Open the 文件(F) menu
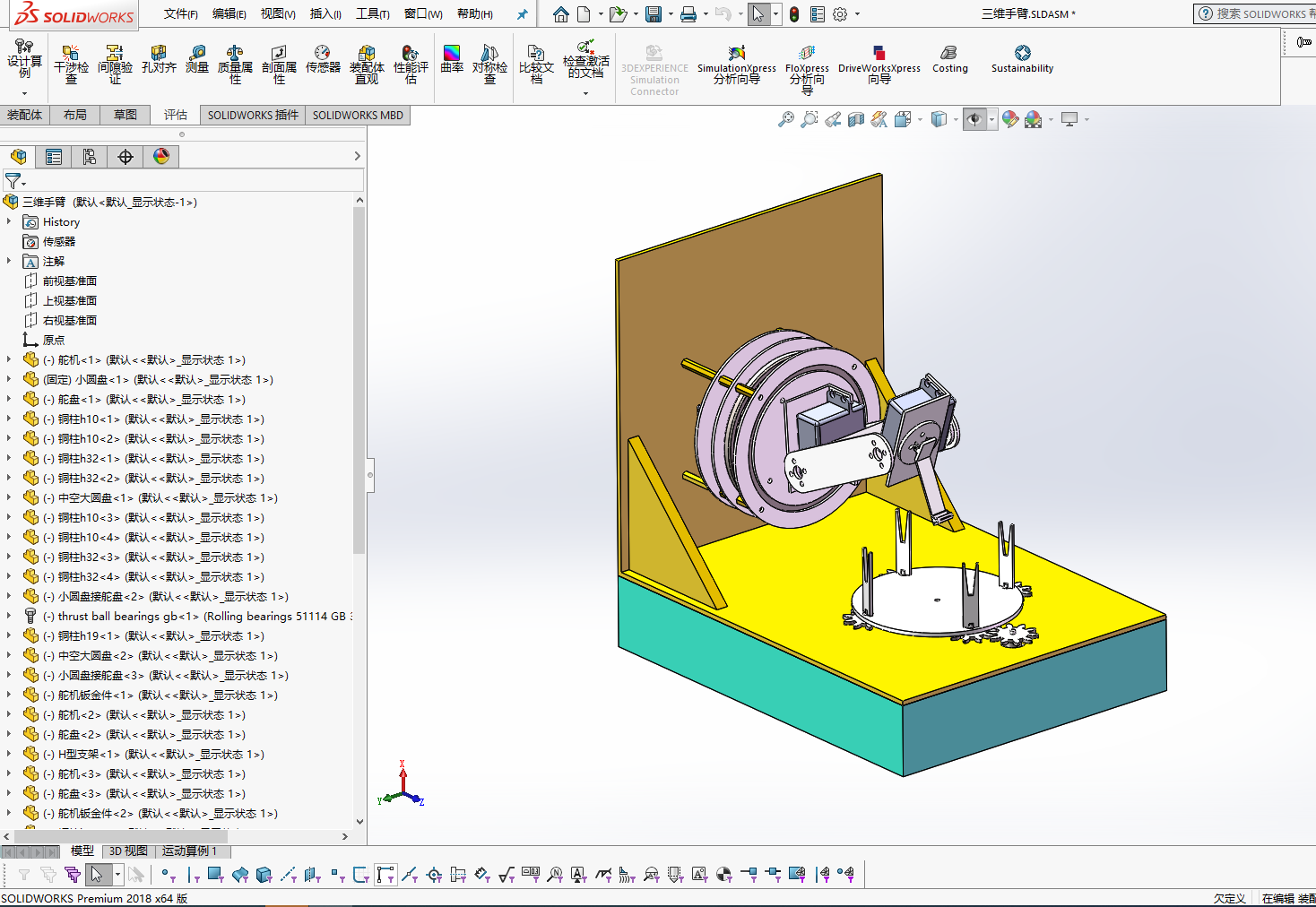1316x907 pixels. (181, 13)
